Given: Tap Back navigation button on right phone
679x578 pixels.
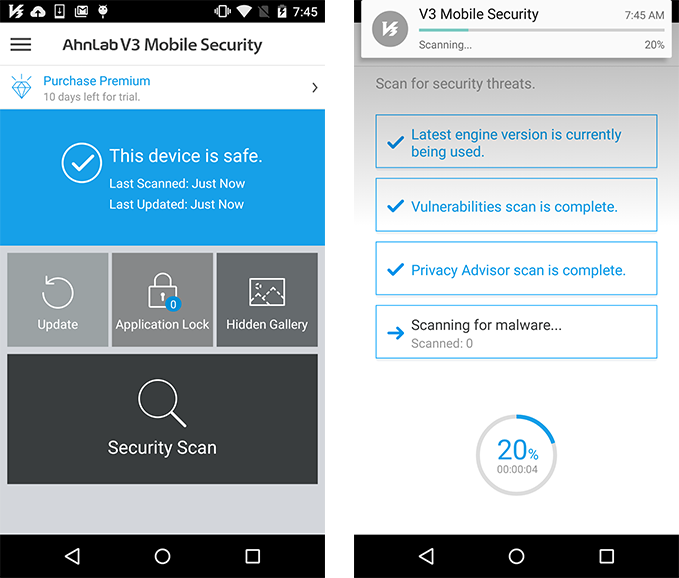Looking at the screenshot, I should click(x=427, y=556).
